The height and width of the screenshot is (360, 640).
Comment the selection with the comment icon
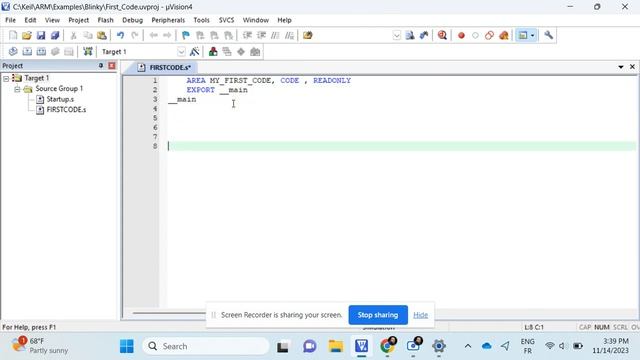coord(275,36)
